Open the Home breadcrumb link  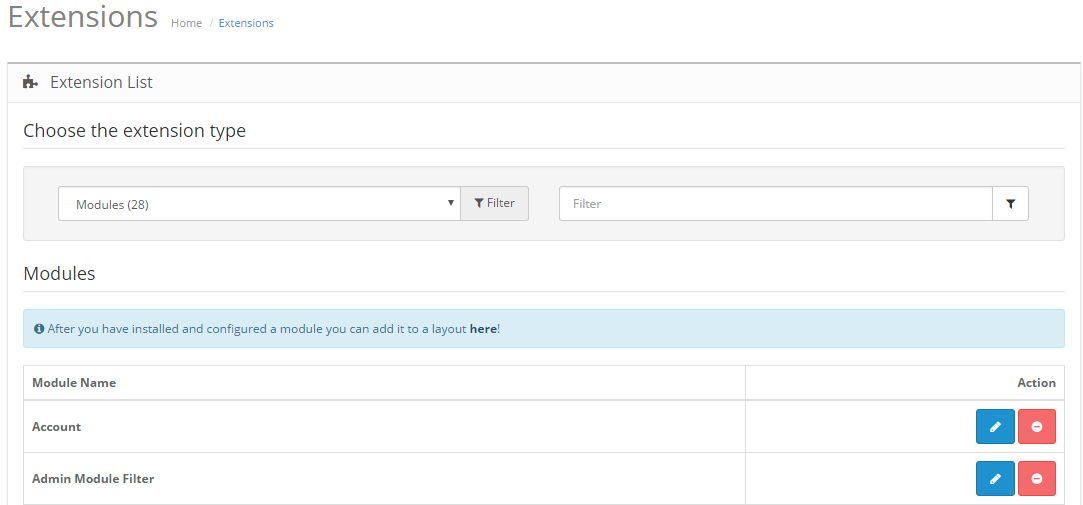tap(186, 23)
